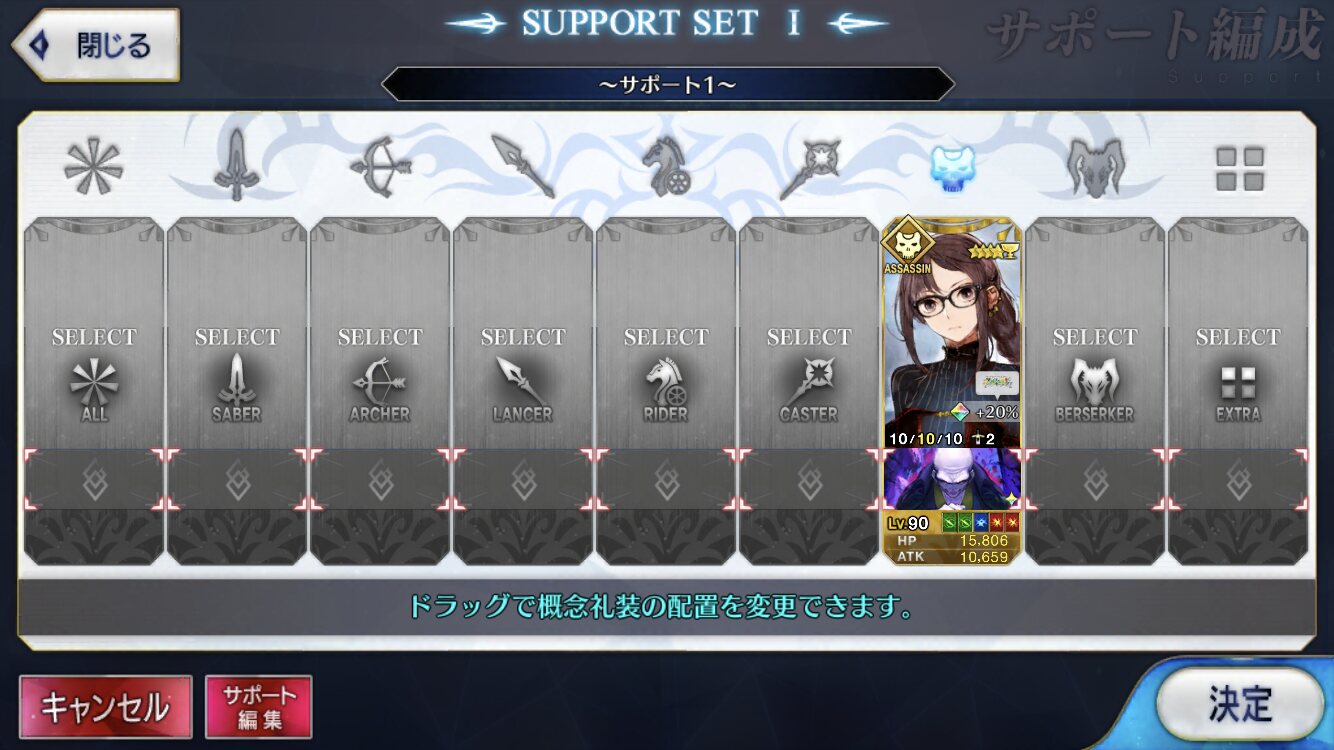
Task: Select the Extra class grid icon
Action: (x=1239, y=168)
